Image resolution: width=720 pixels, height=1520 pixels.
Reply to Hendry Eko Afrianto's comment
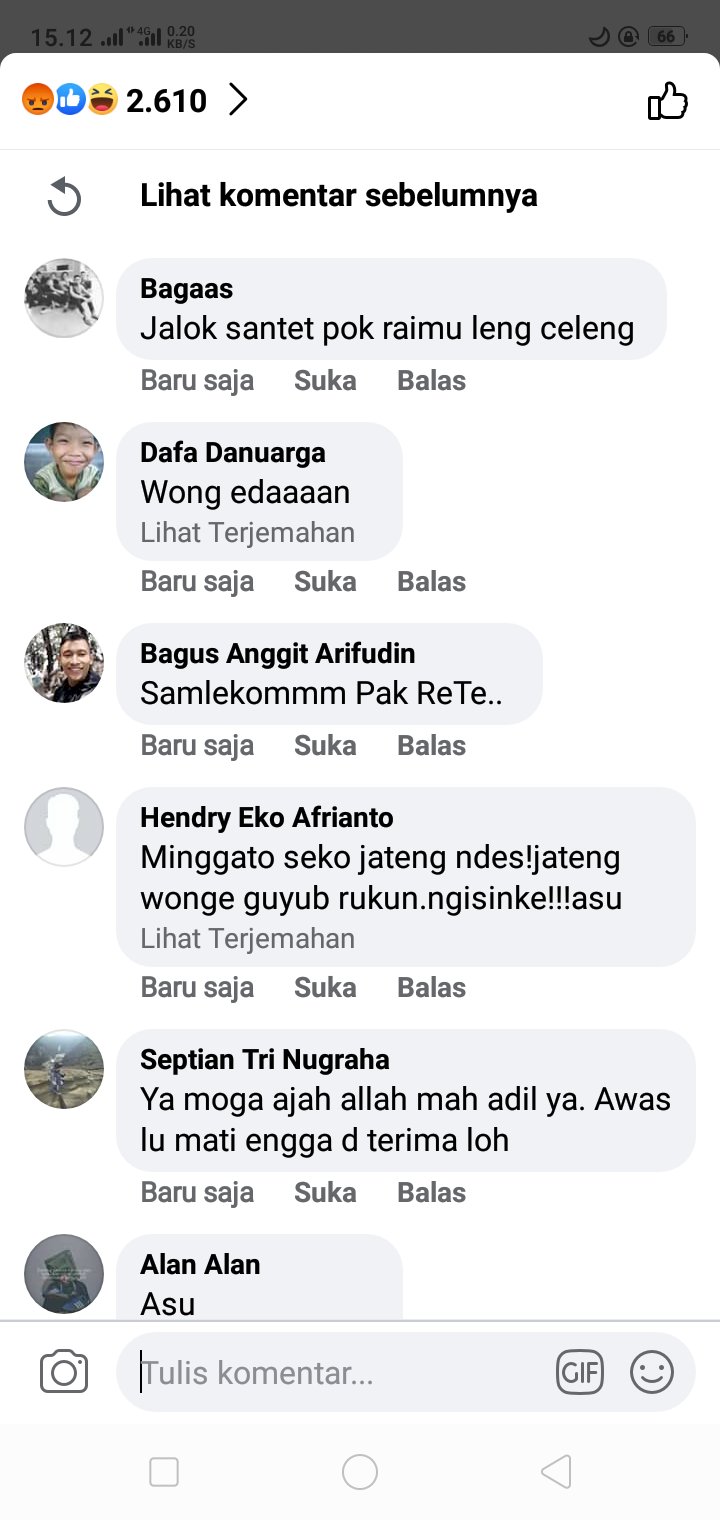point(431,988)
